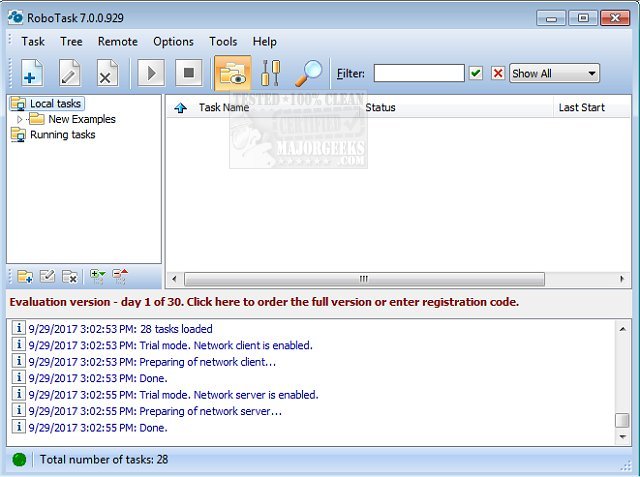Click the task list horizontal scrollbar
This screenshot has width=640, height=477.
[363, 279]
